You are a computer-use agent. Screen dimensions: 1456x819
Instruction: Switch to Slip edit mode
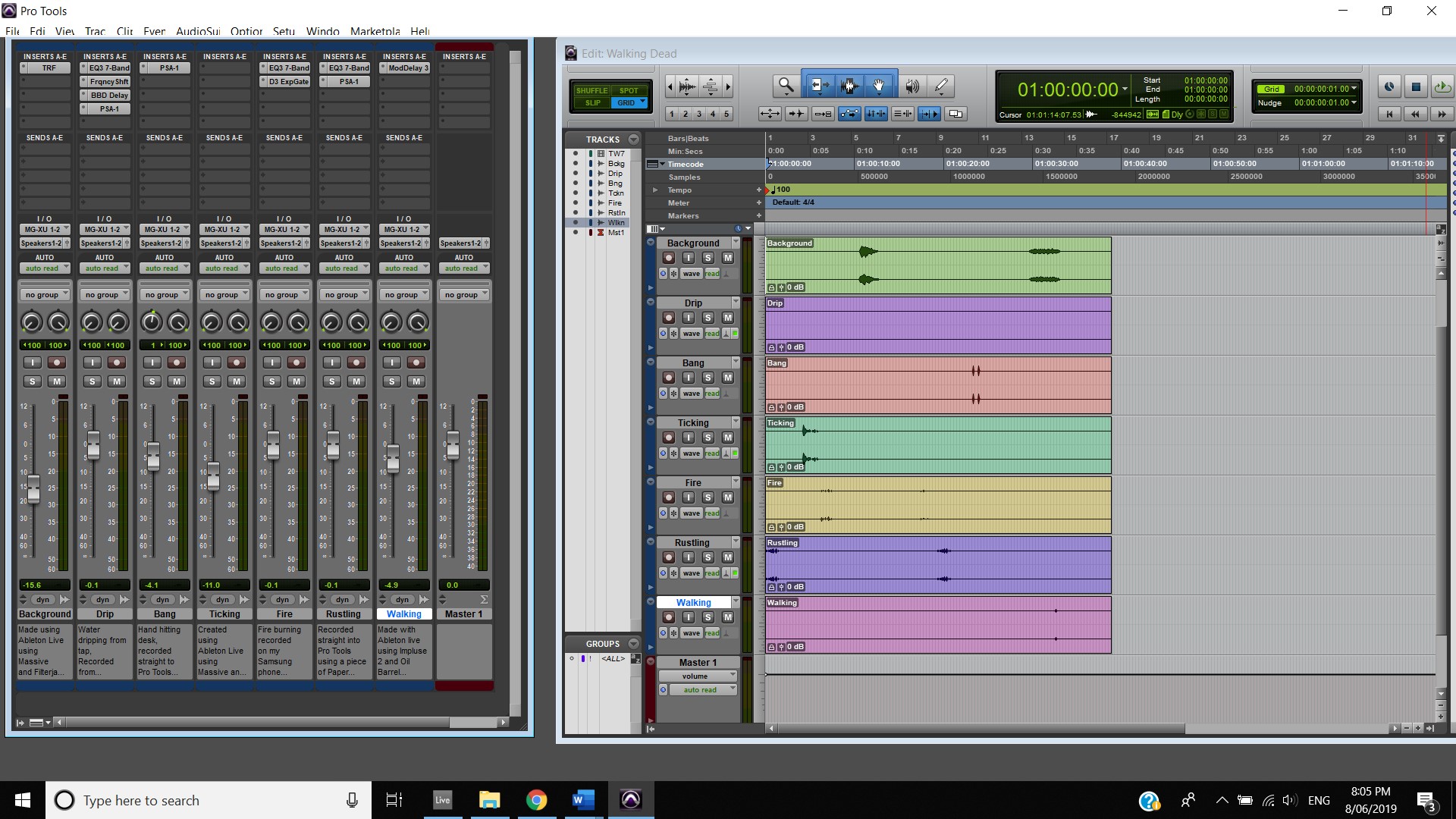tap(591, 102)
